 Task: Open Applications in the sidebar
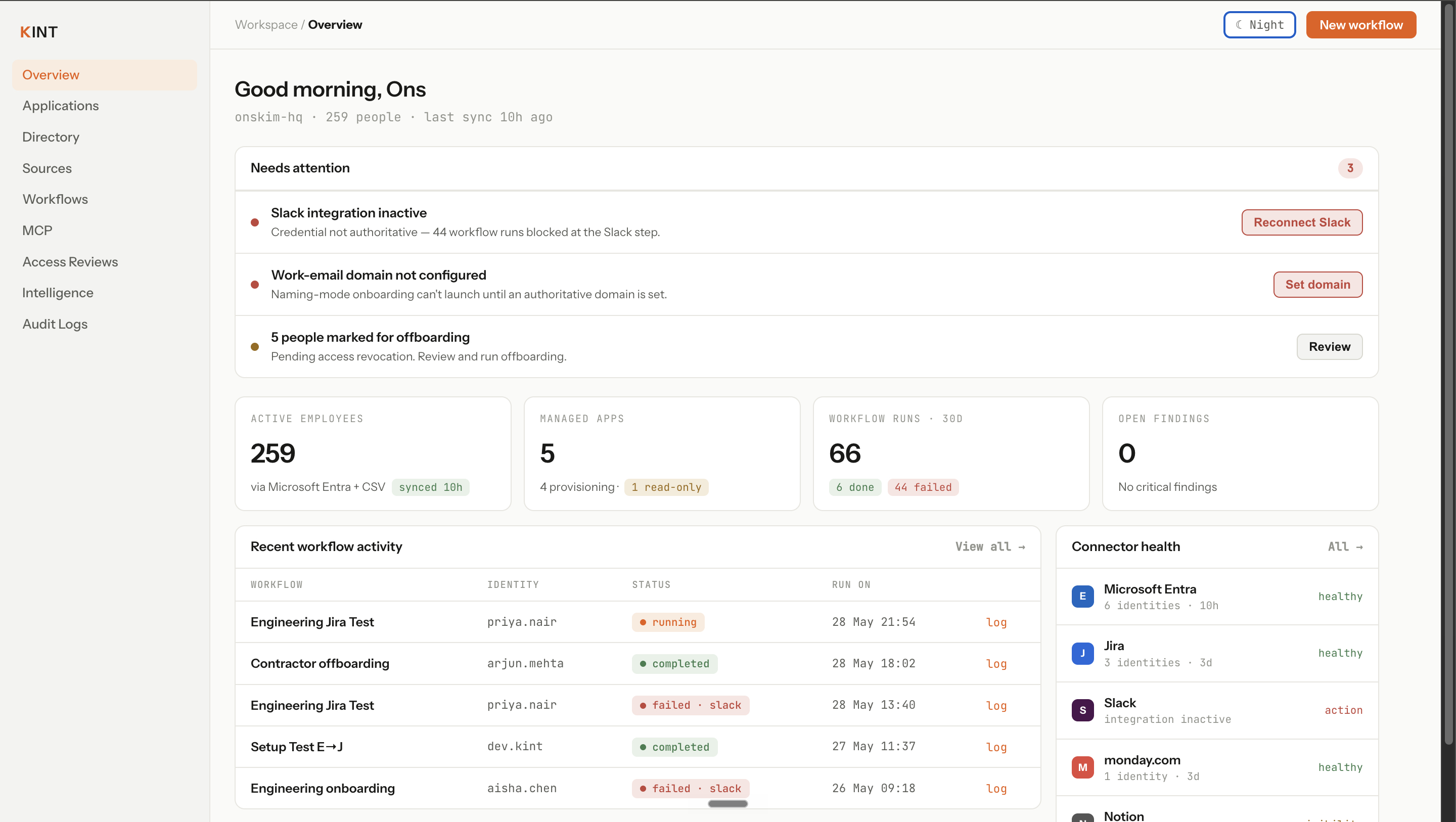[61, 106]
